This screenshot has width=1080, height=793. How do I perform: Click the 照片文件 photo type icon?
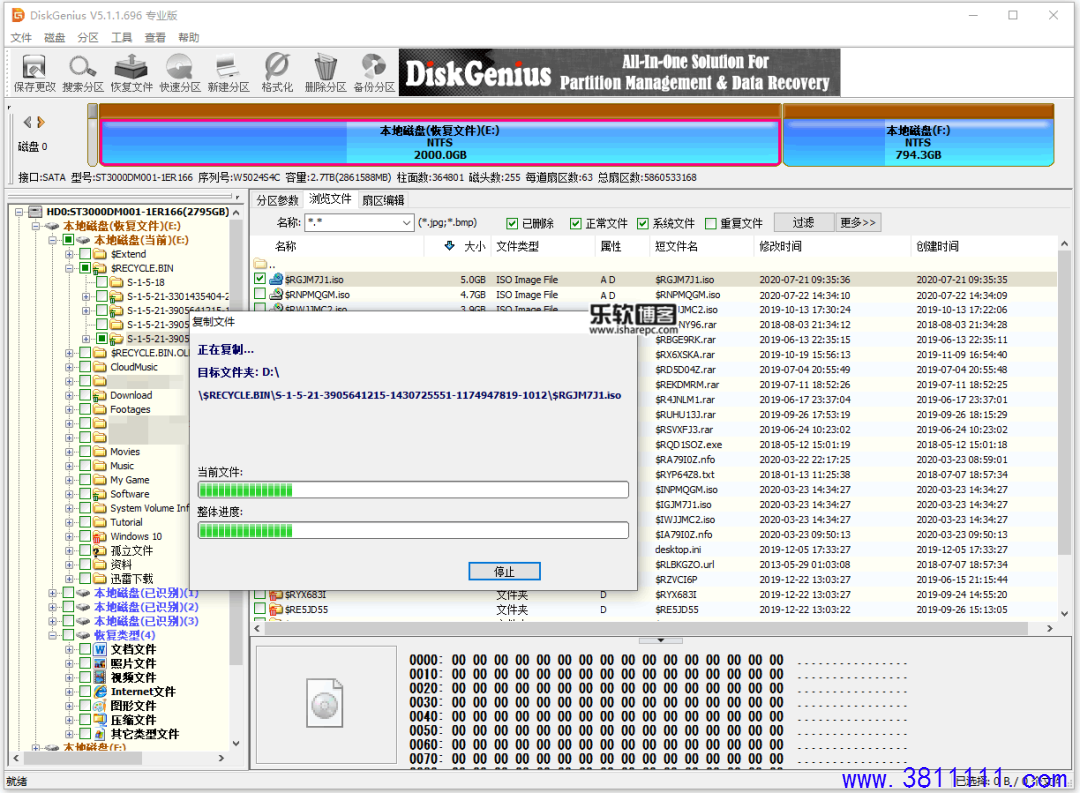tap(101, 663)
